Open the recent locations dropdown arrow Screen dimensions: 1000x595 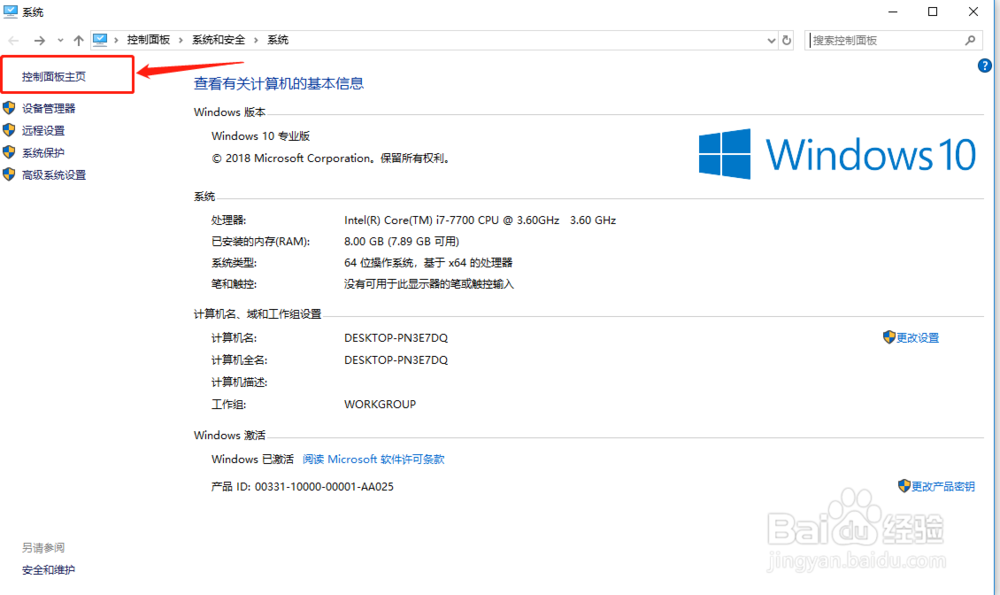60,40
